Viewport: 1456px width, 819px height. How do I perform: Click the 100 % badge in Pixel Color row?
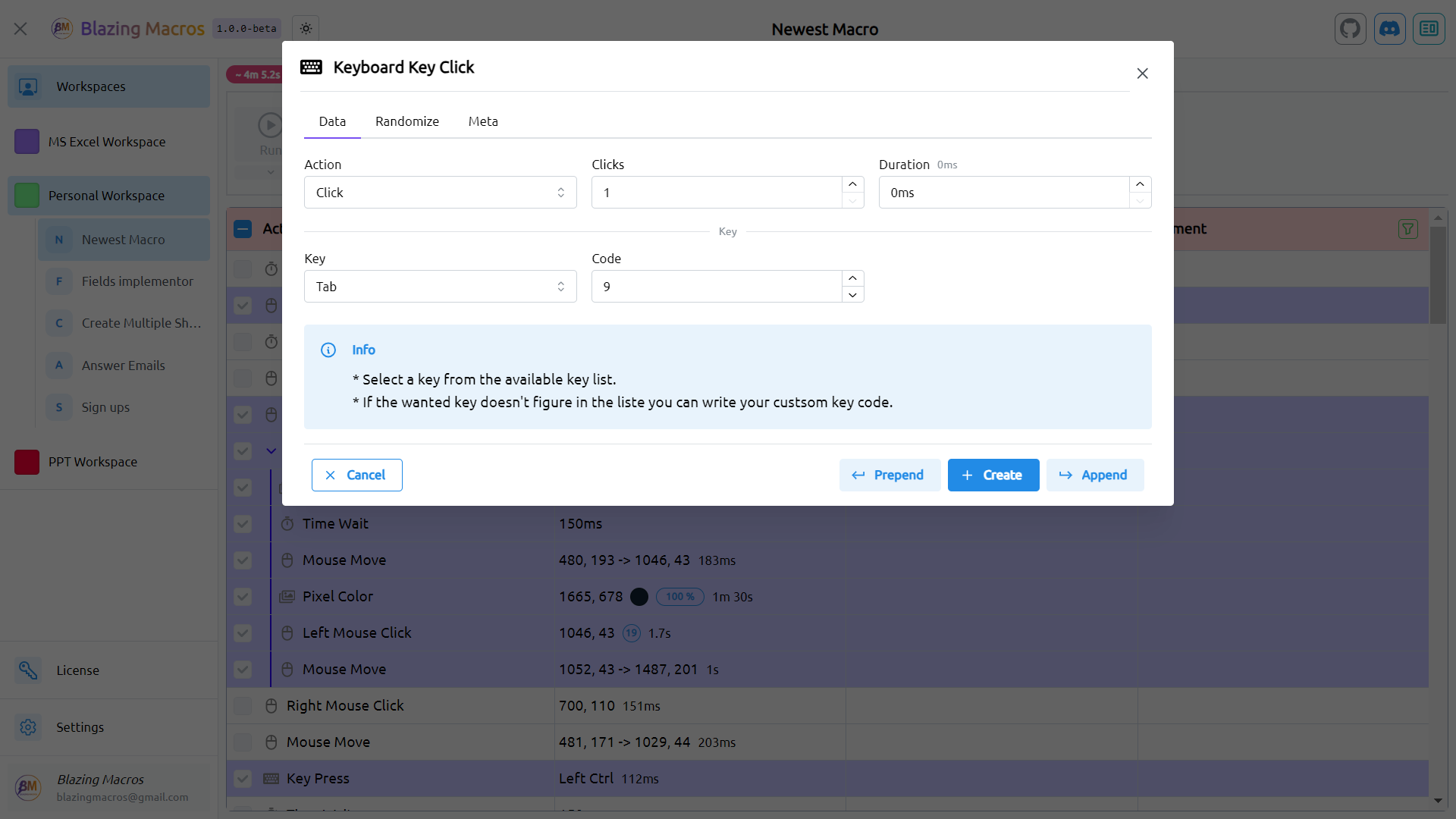pyautogui.click(x=679, y=597)
